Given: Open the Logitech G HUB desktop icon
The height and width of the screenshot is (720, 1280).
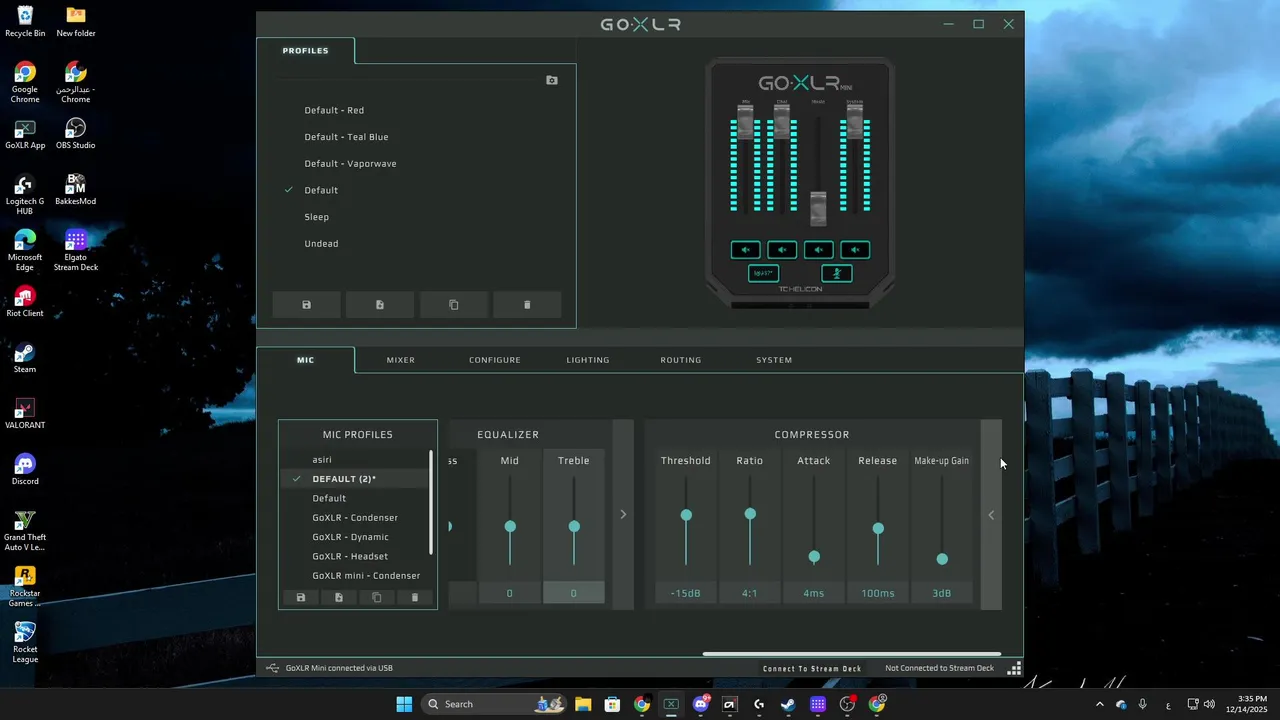Looking at the screenshot, I should [25, 195].
